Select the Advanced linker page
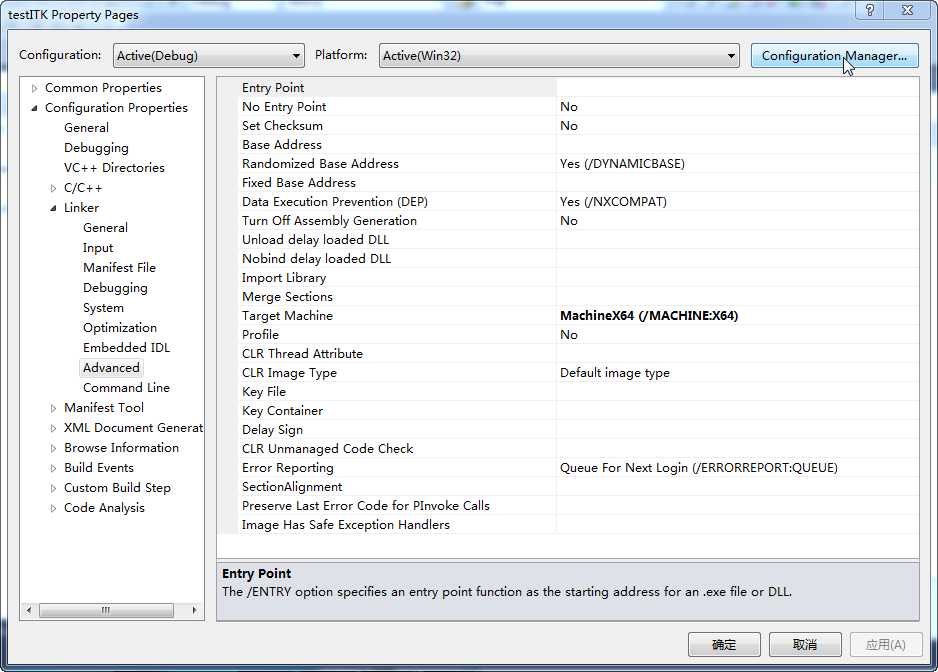Screen dimensions: 938x672 [111, 367]
